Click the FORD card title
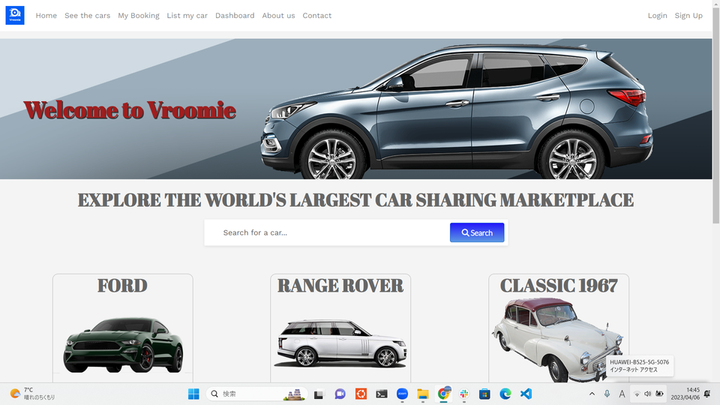This screenshot has height=405, width=720. point(122,286)
